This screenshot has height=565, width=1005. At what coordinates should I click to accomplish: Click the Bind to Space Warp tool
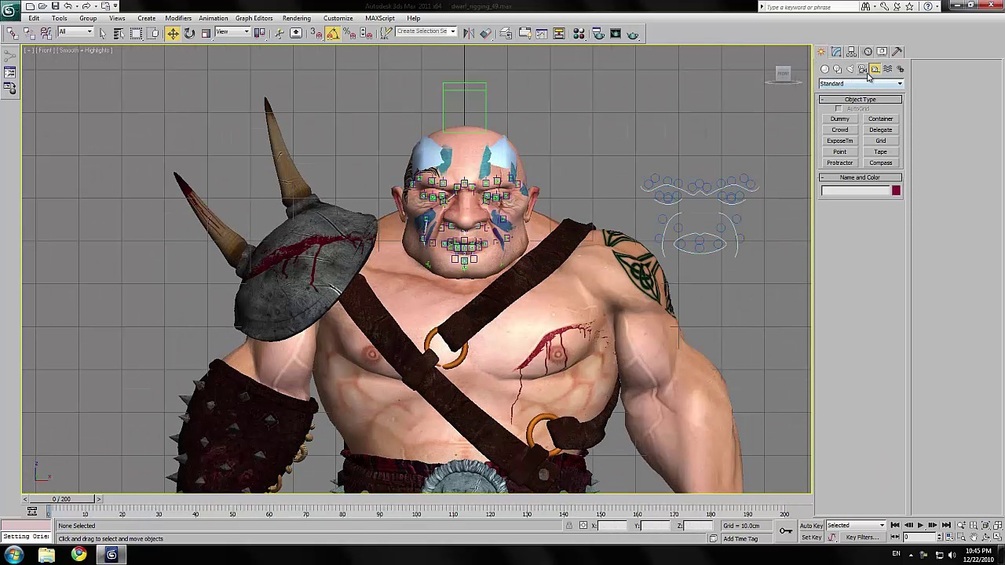tap(46, 33)
